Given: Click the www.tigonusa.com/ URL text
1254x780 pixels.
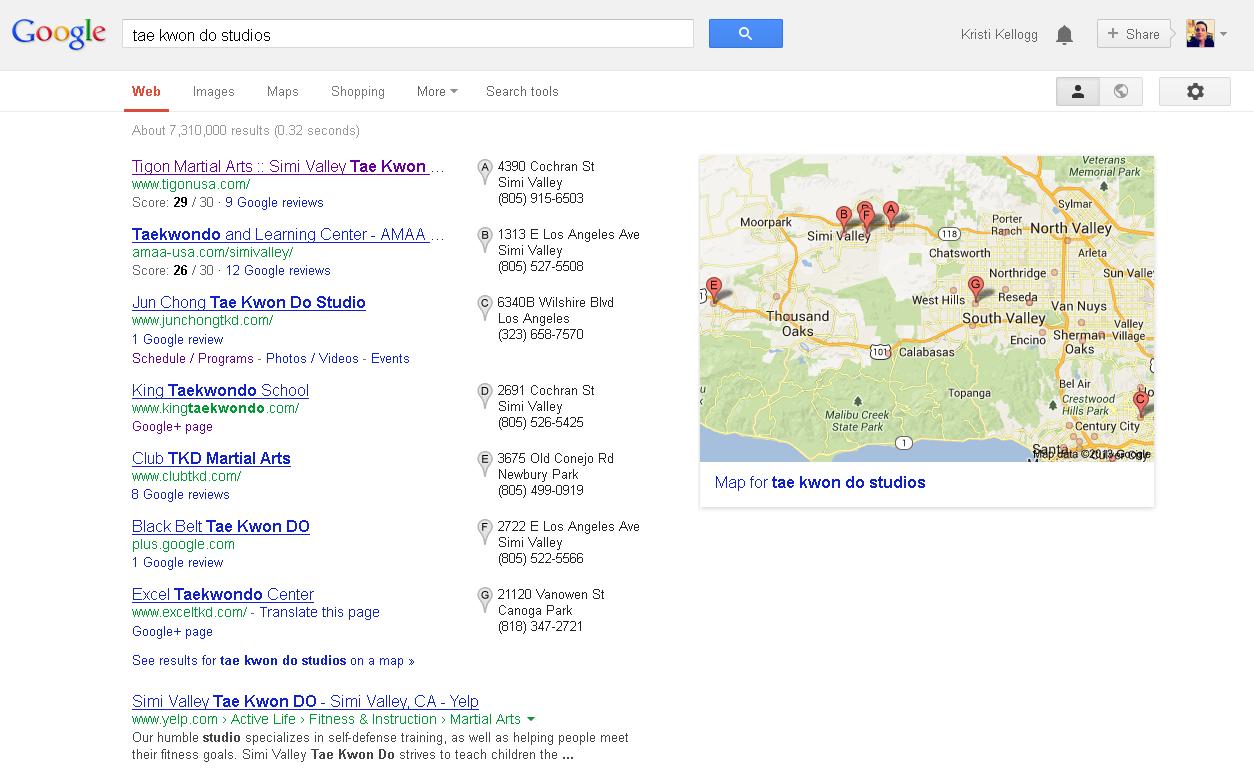Looking at the screenshot, I should 191,184.
